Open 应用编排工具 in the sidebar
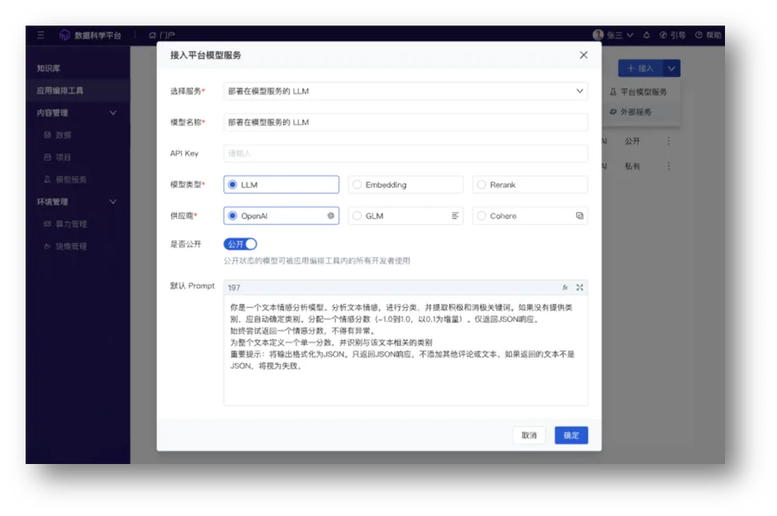 pos(78,91)
